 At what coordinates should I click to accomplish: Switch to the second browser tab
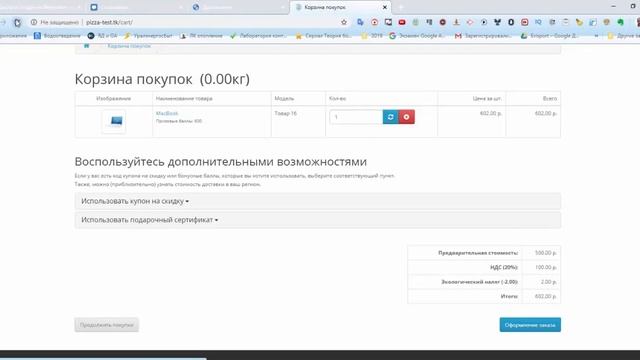tap(137, 7)
